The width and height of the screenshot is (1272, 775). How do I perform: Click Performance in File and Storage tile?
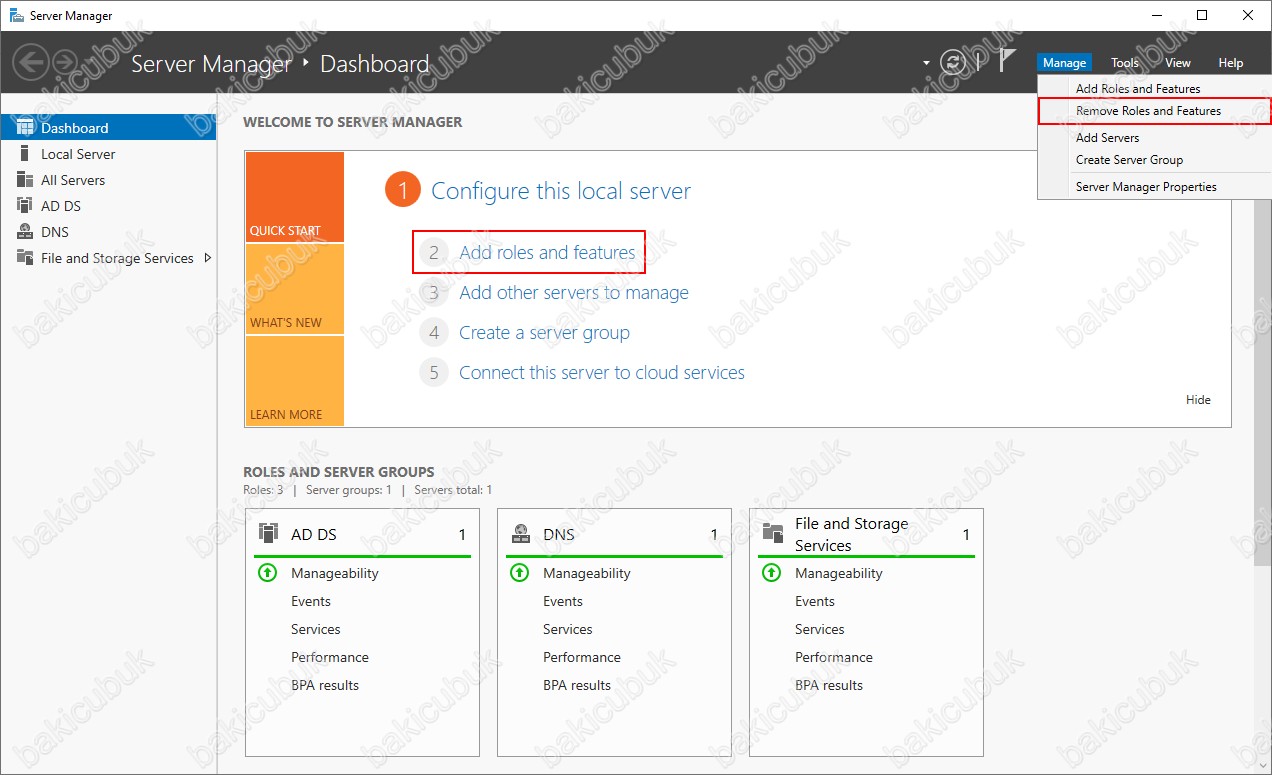click(x=834, y=657)
